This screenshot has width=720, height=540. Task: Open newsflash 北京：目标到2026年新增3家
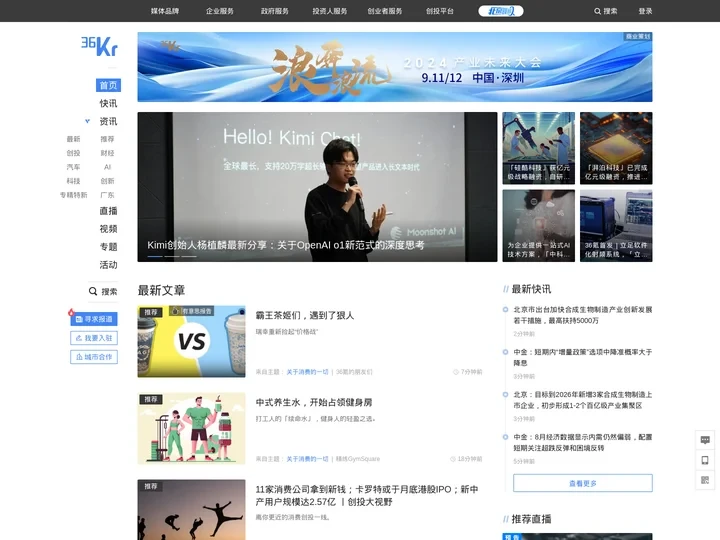(583, 400)
